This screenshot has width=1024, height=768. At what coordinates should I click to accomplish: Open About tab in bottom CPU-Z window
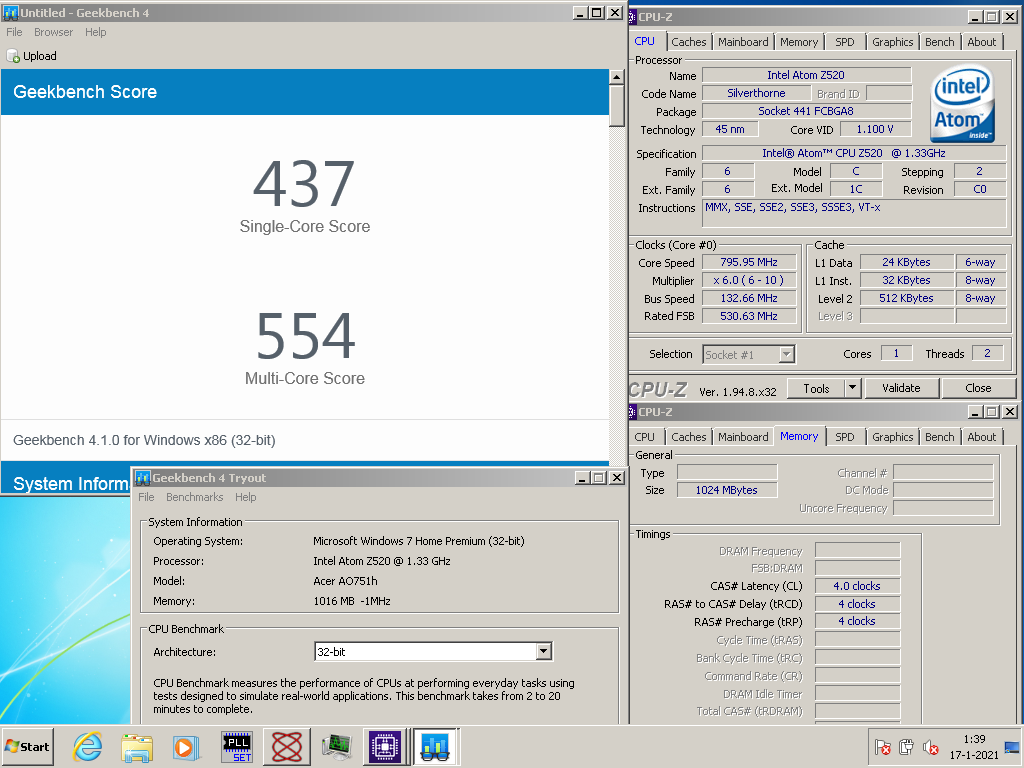point(982,437)
